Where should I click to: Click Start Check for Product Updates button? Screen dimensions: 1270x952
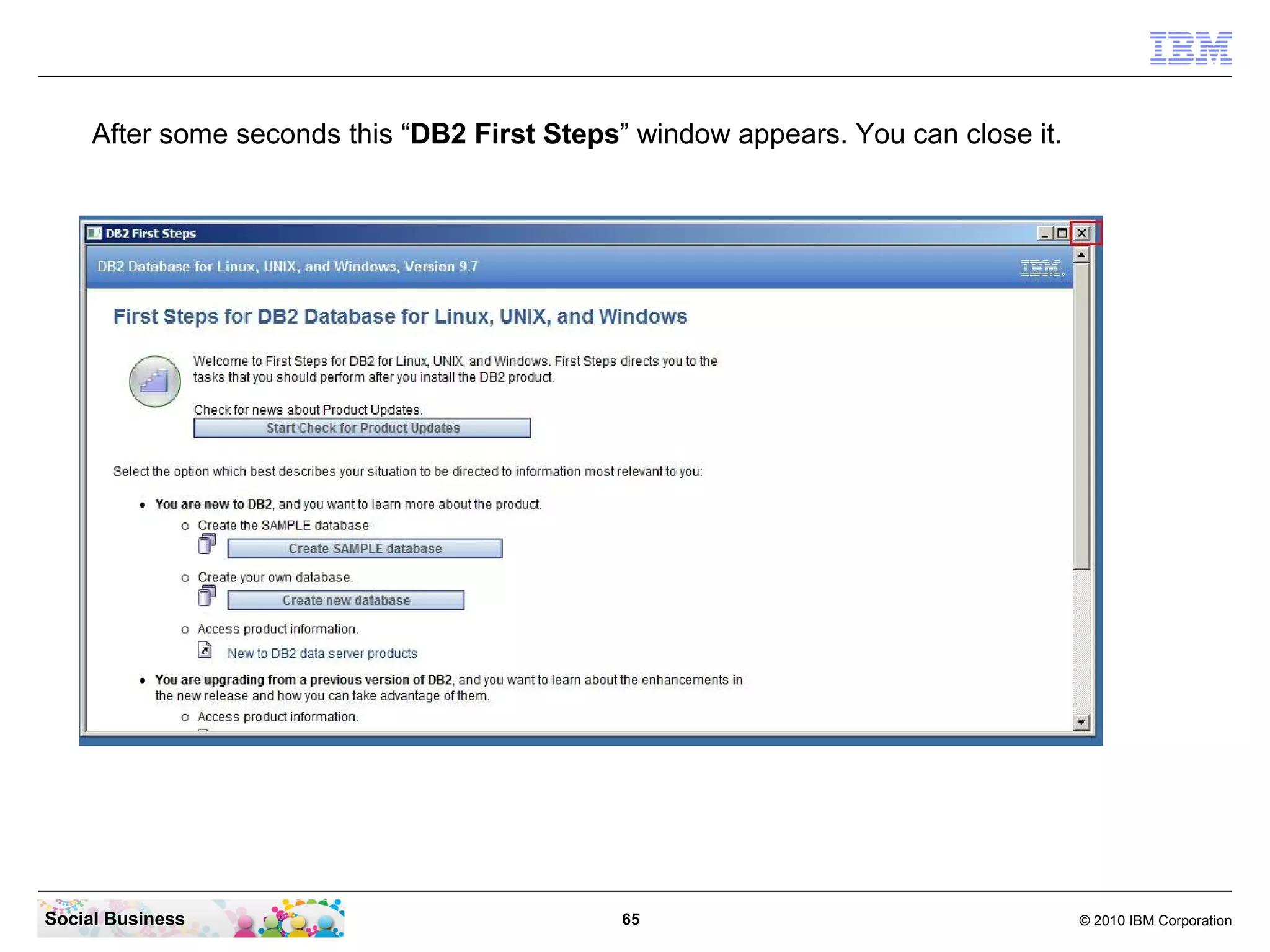(x=362, y=428)
